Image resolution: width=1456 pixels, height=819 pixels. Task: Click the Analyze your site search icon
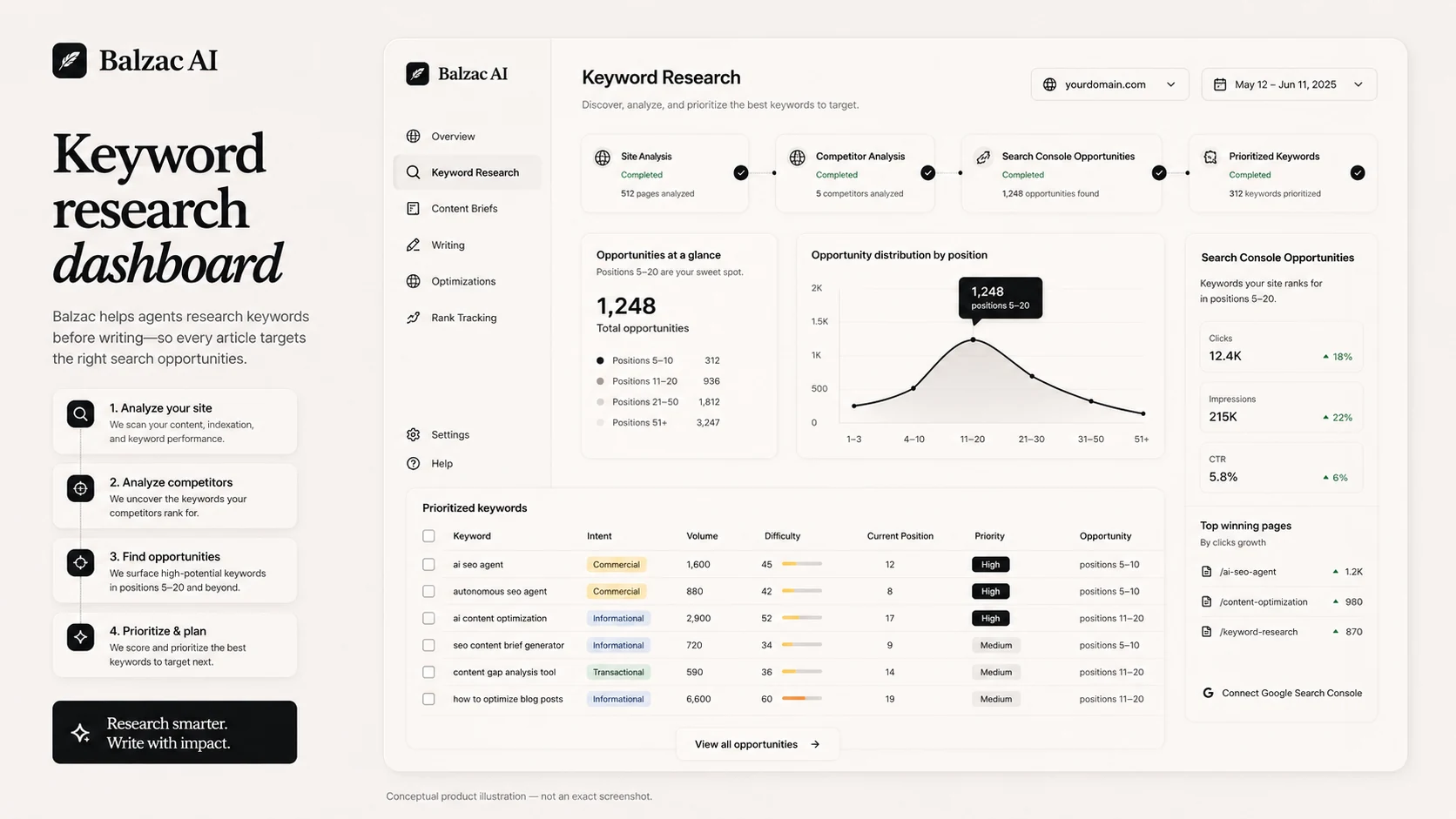click(x=81, y=413)
